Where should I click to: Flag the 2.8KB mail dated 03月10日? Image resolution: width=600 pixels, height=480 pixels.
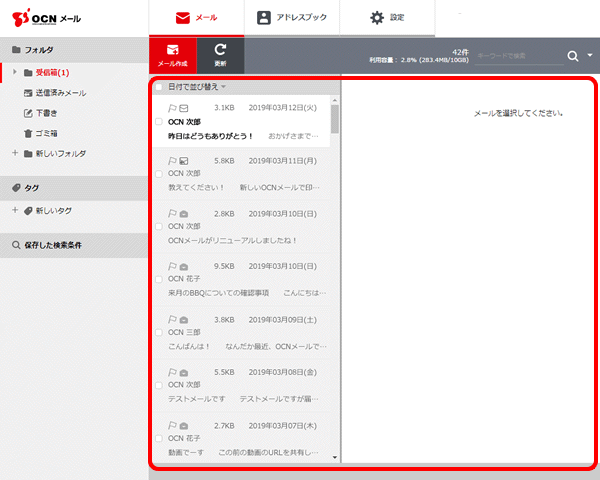click(x=172, y=214)
